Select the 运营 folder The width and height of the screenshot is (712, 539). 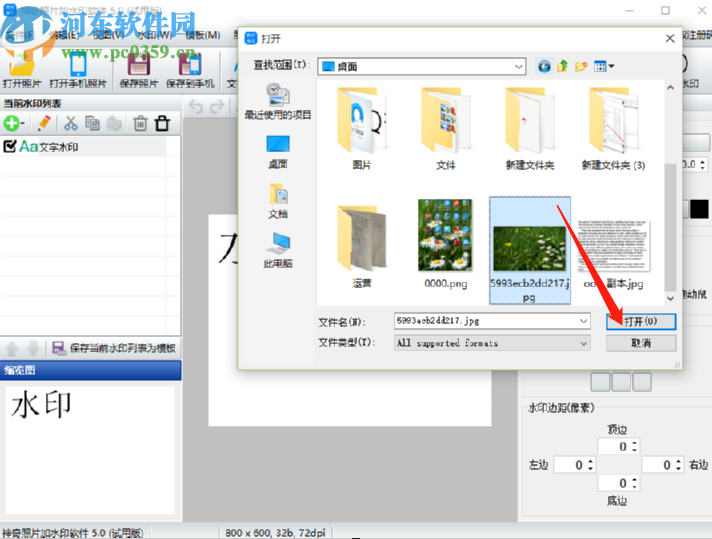click(361, 247)
